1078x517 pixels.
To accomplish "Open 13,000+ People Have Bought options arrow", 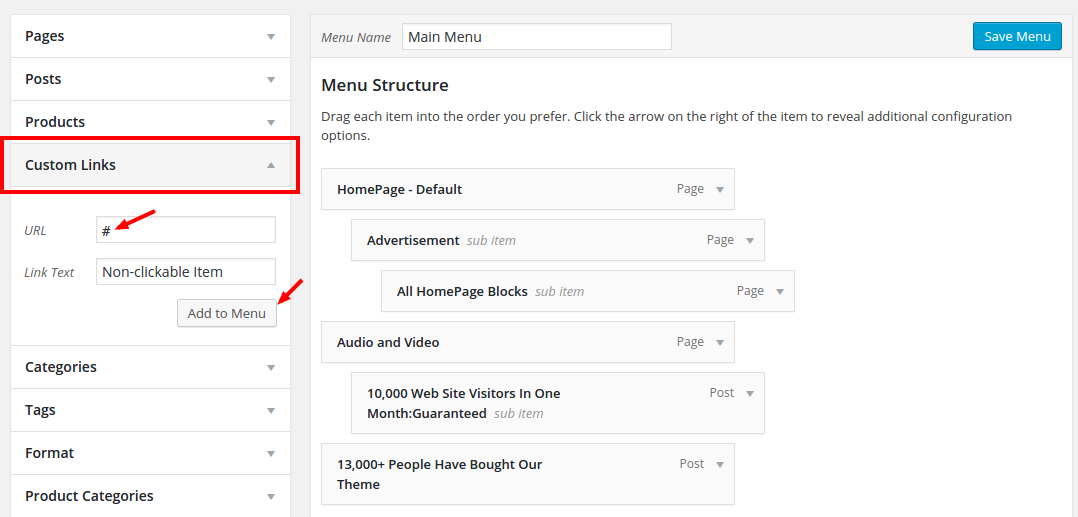I will (x=720, y=465).
